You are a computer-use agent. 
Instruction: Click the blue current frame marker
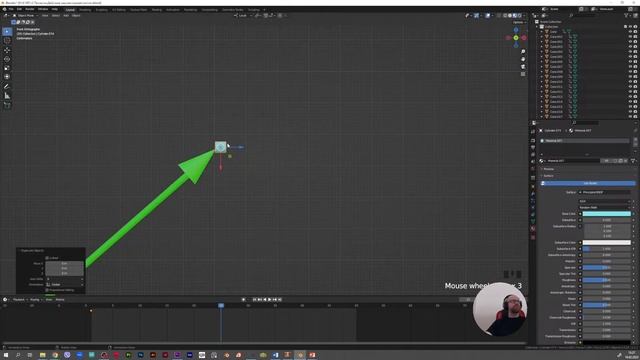click(221, 305)
